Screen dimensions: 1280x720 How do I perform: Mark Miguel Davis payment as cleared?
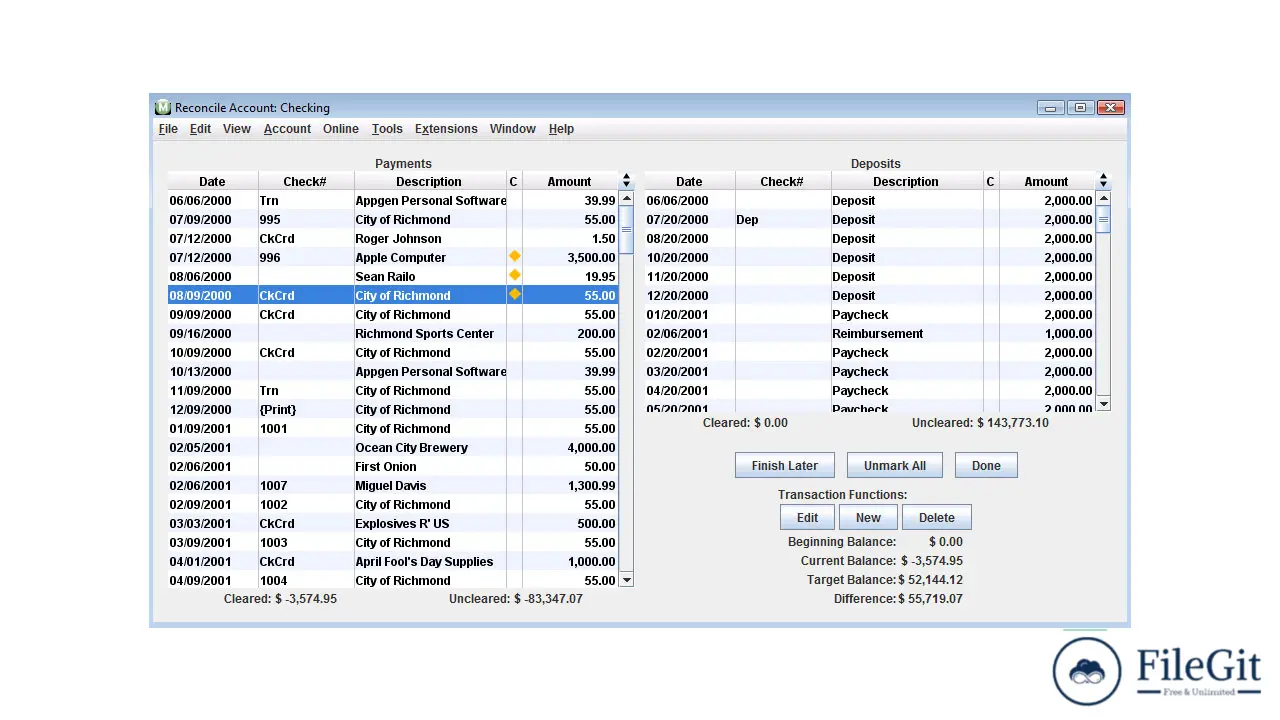[x=514, y=485]
